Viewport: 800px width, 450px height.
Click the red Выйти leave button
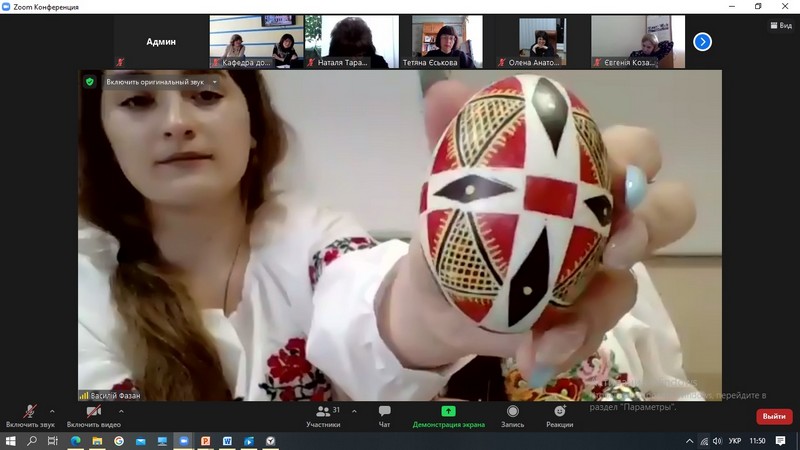point(774,416)
